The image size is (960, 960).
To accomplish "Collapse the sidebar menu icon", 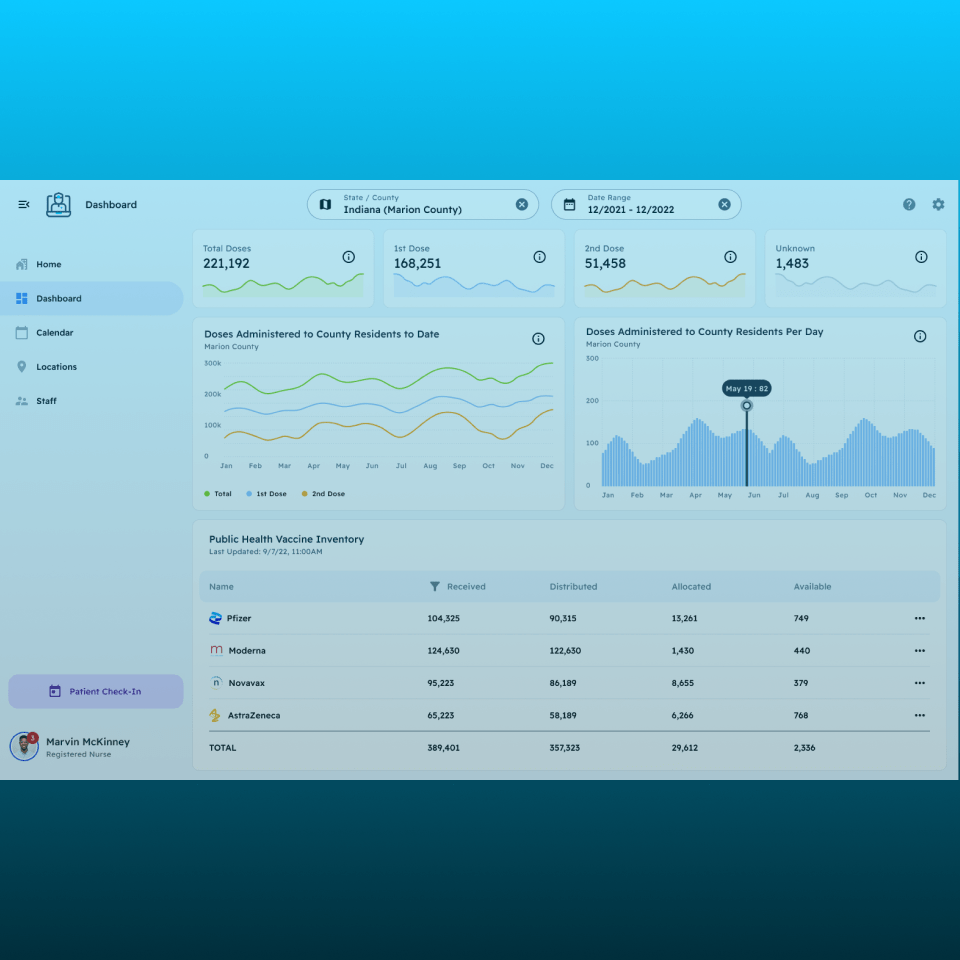I will [24, 205].
